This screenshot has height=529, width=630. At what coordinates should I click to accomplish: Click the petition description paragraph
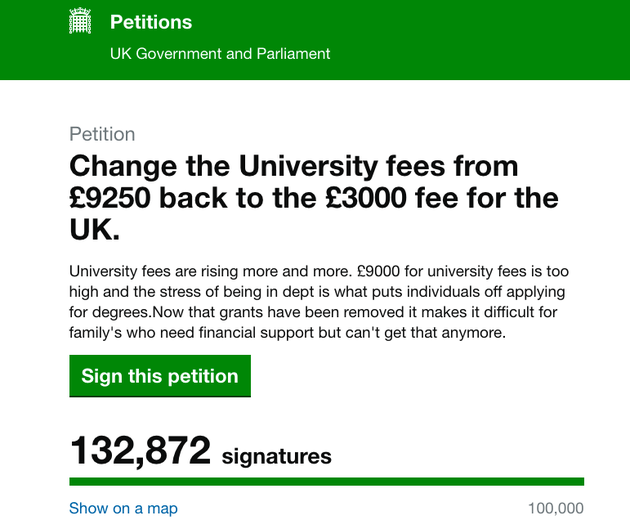319,302
